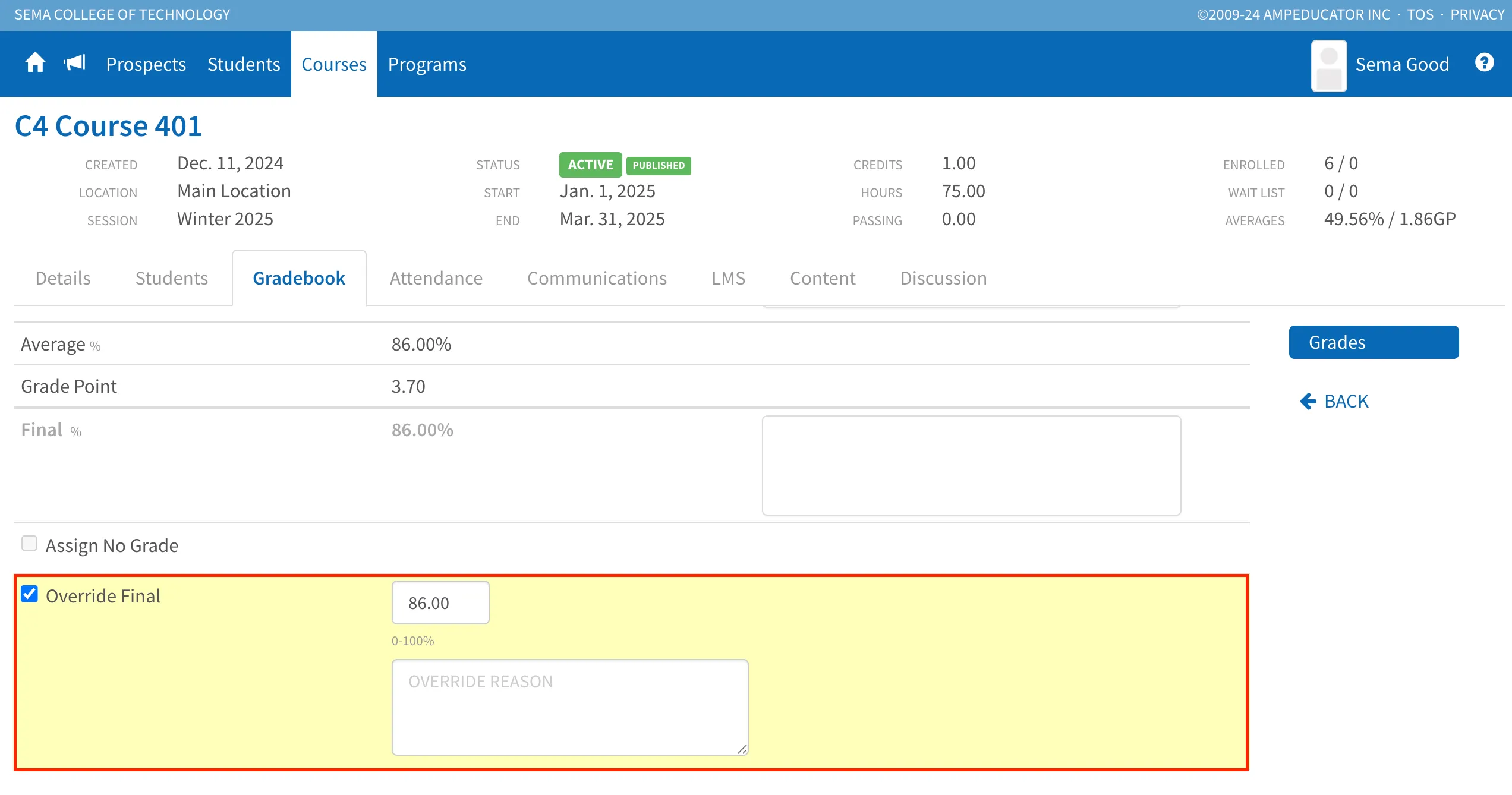Open the Courses menu
Viewport: 1512px width, 795px height.
[334, 64]
